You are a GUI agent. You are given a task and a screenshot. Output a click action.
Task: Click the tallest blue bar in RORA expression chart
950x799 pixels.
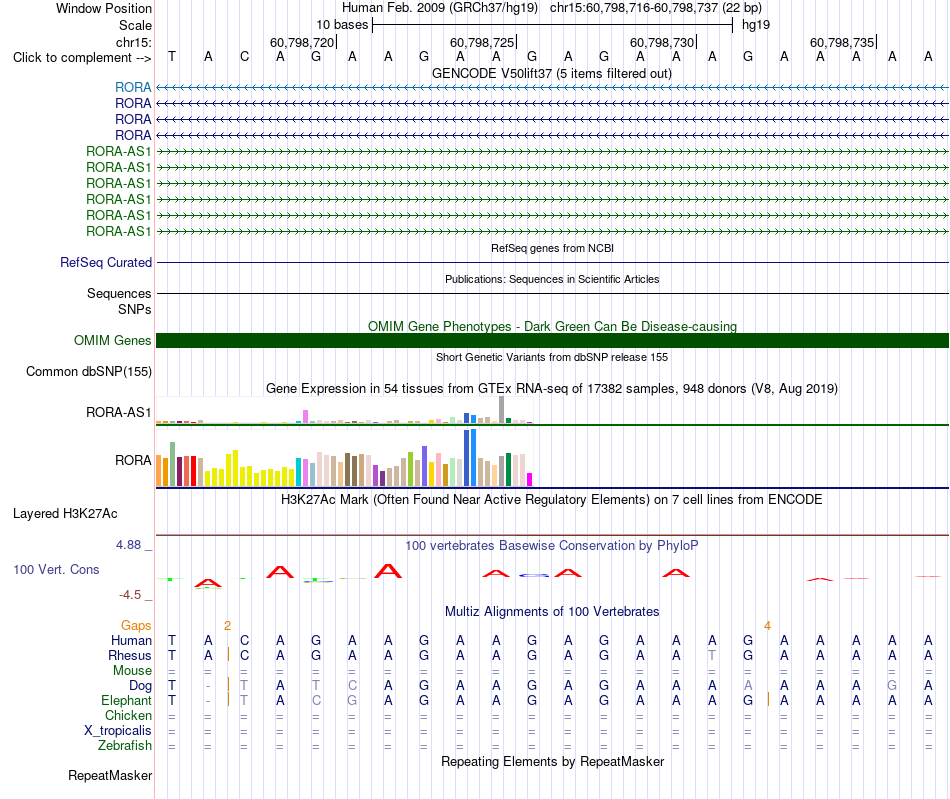[473, 457]
